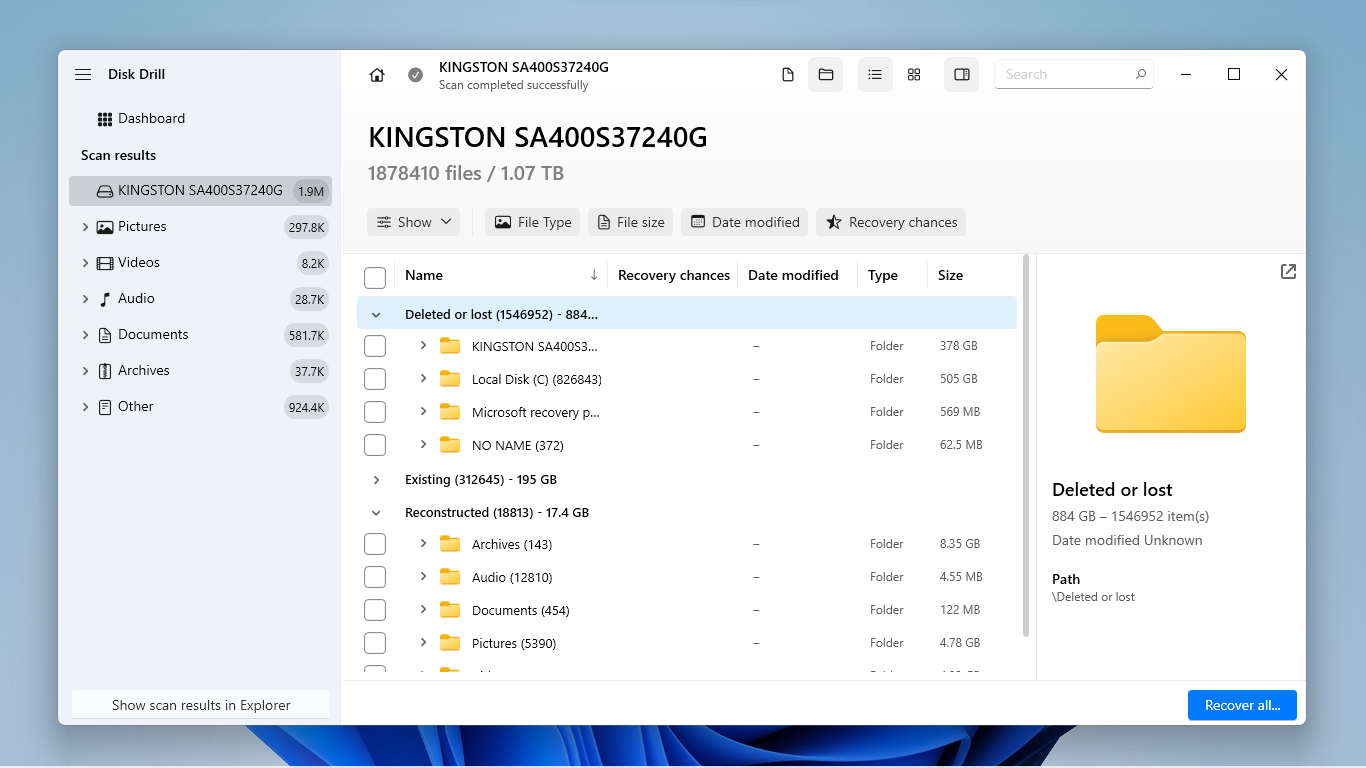Go to home icon
The height and width of the screenshot is (768, 1366).
377,75
